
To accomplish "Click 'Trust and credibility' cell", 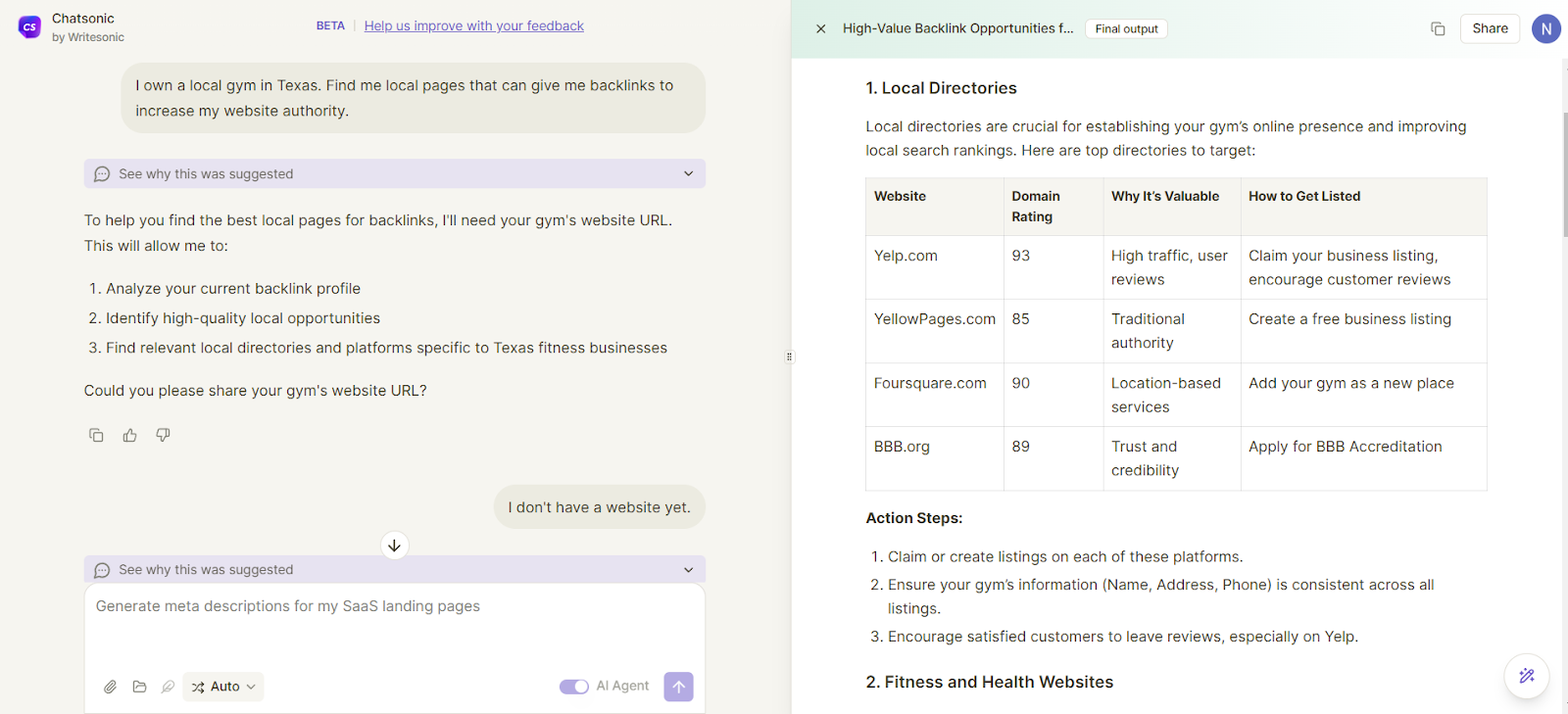I will 1172,458.
